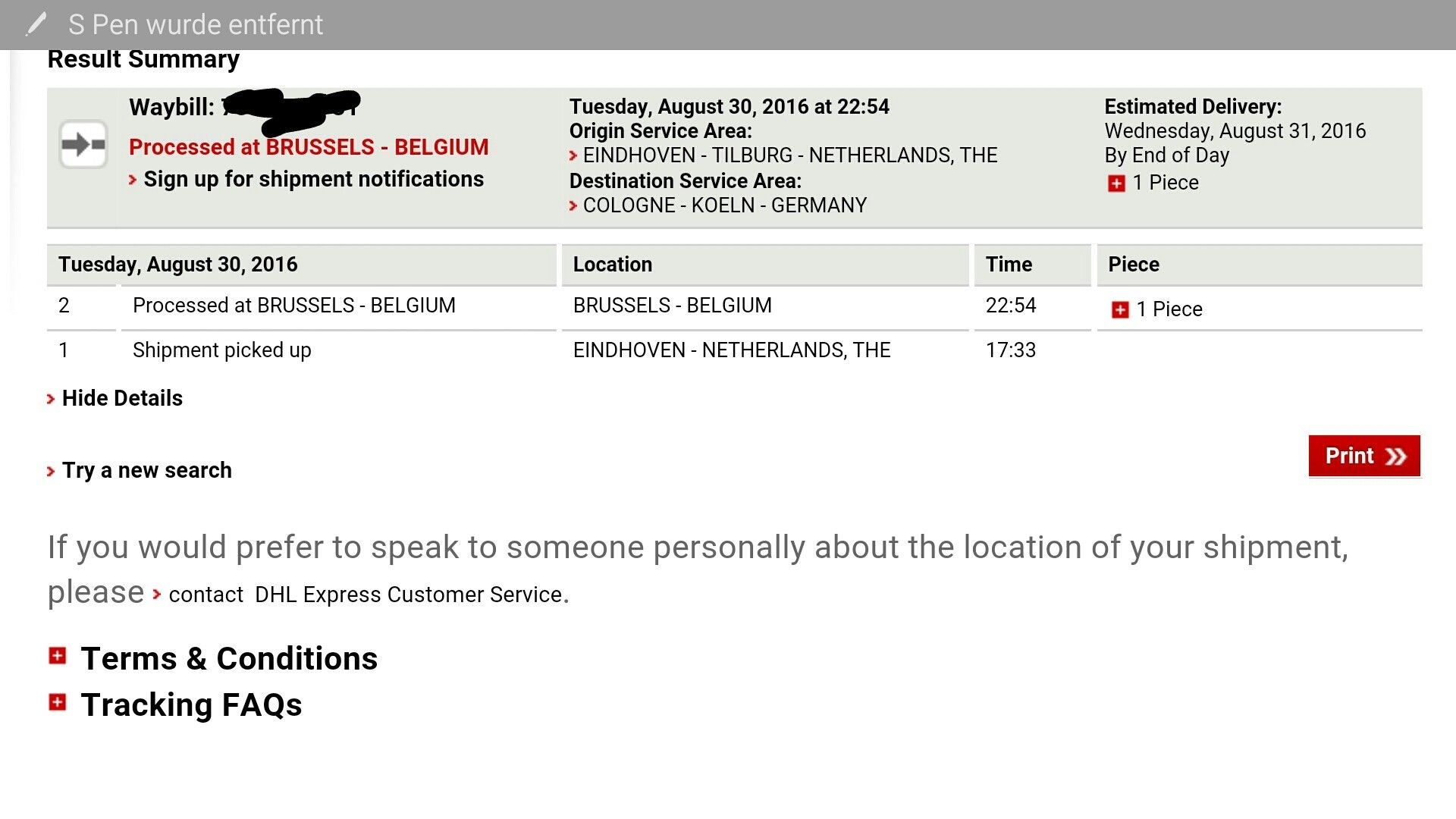Click the Cologne destination service area link
1456x819 pixels.
point(725,206)
